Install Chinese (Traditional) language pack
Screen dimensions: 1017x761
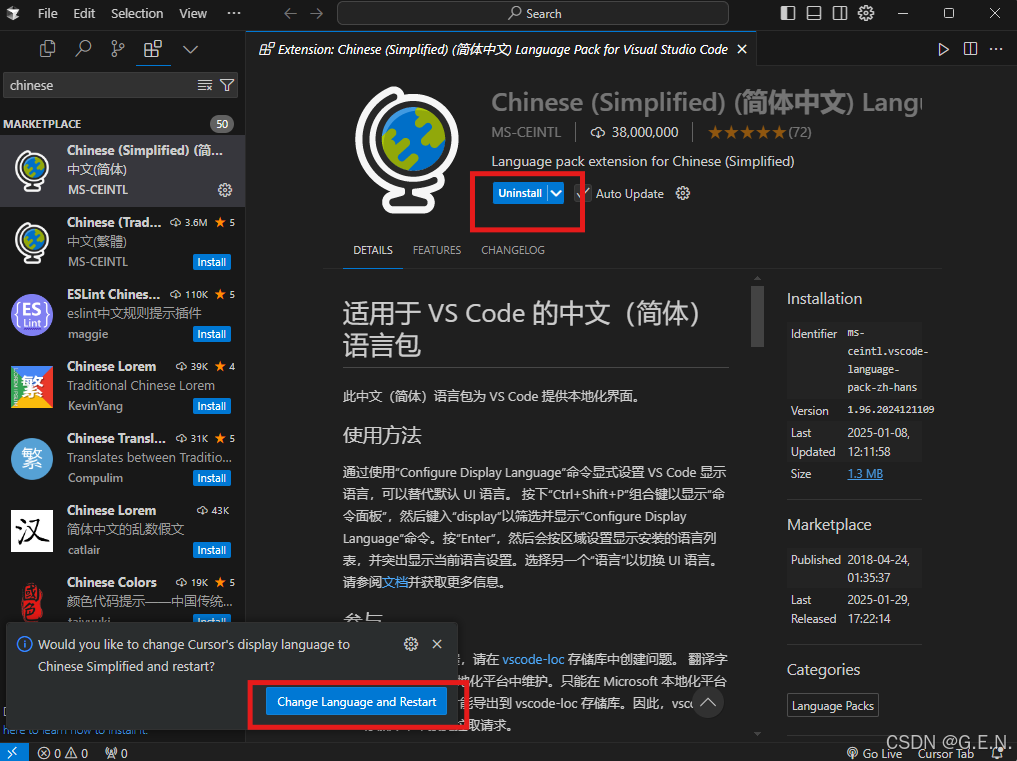click(211, 262)
